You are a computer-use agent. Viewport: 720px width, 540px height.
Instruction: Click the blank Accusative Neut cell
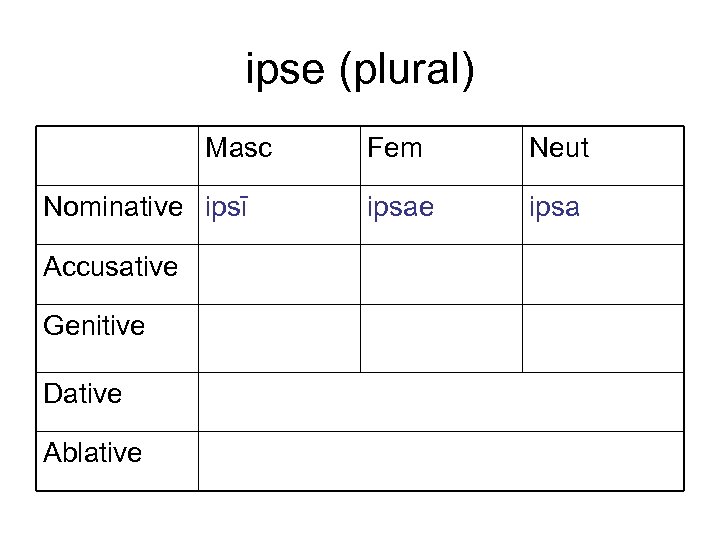[x=603, y=274]
